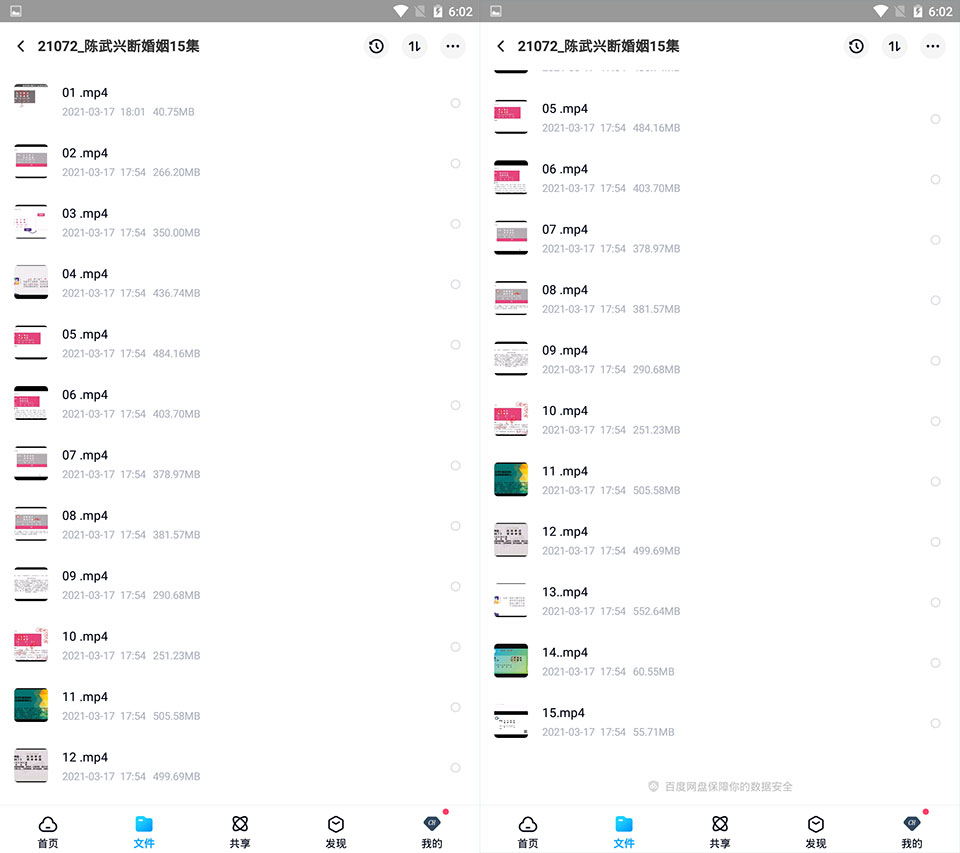
Task: Open the 13..mp4 video file
Action: [719, 601]
